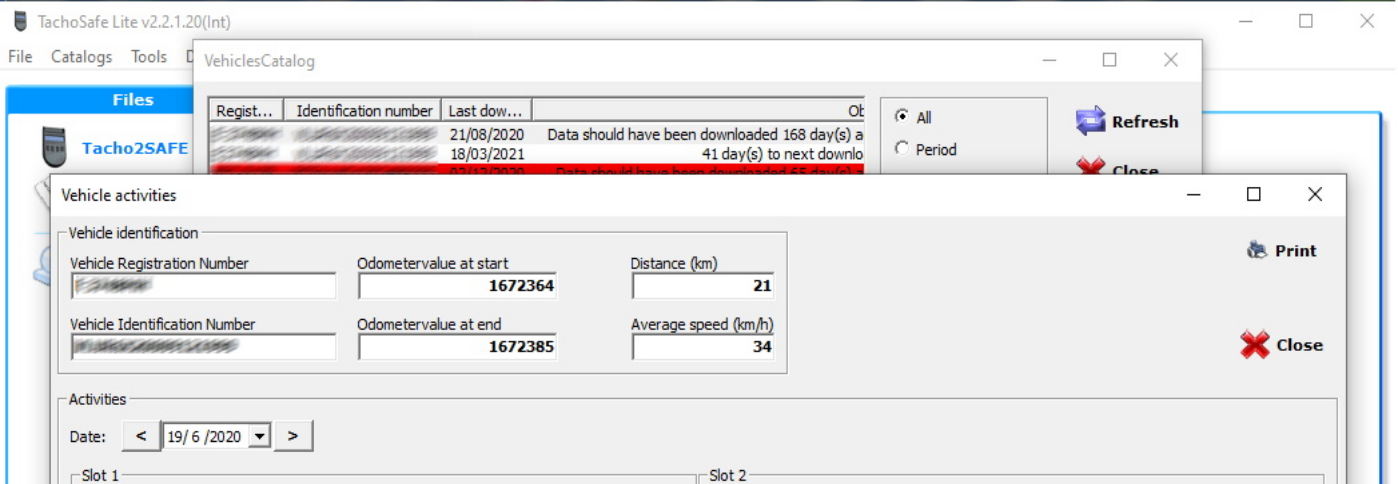Image resolution: width=1398 pixels, height=484 pixels.
Task: Click Odometervalue at end field 1672385
Action: click(458, 347)
